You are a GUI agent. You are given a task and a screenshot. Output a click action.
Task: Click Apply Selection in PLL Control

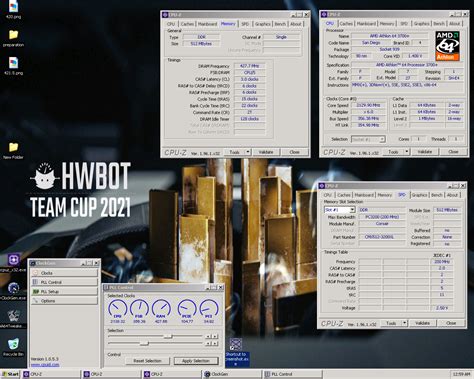coord(196,361)
